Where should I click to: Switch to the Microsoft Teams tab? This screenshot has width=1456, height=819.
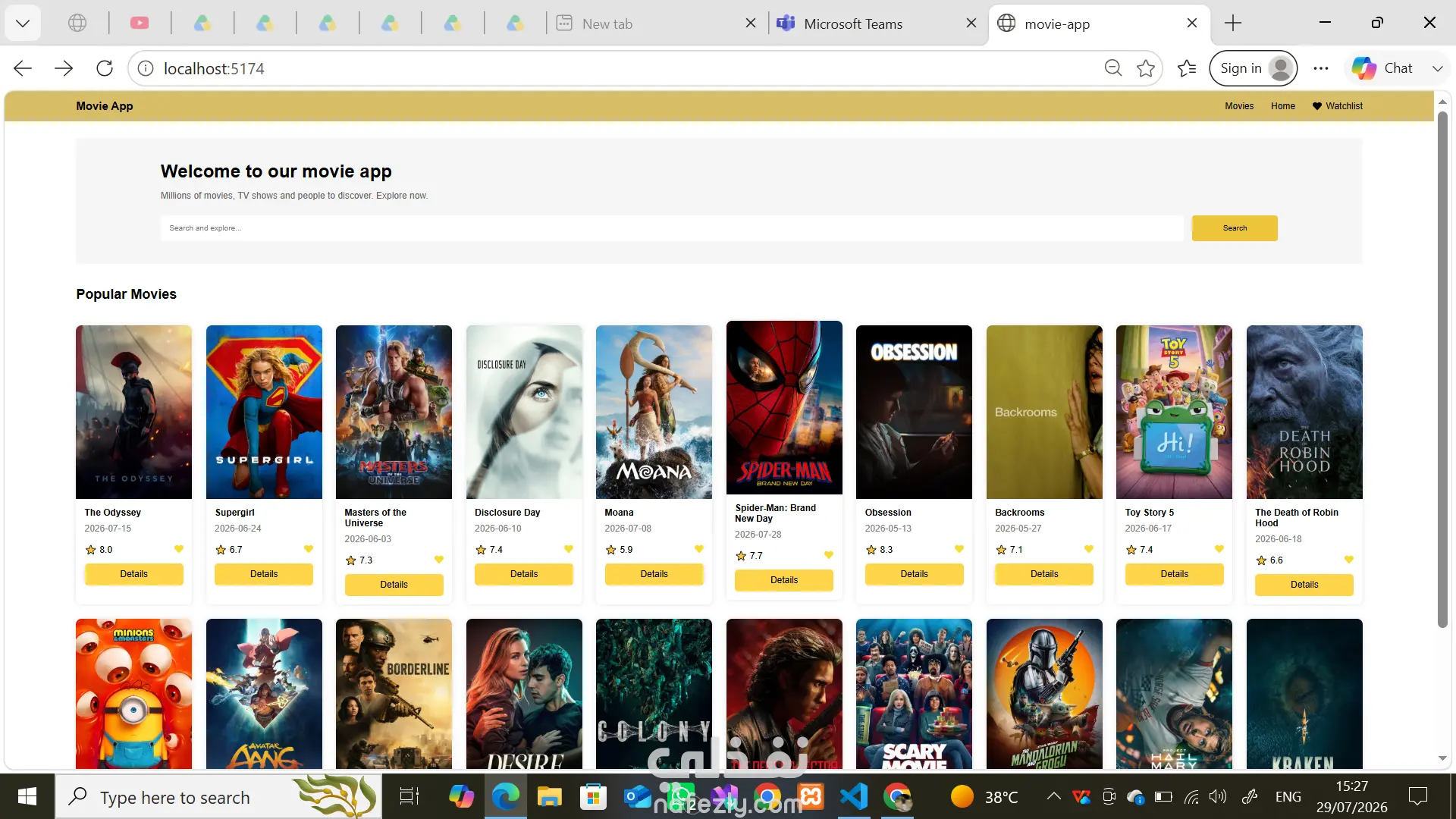pyautogui.click(x=877, y=24)
